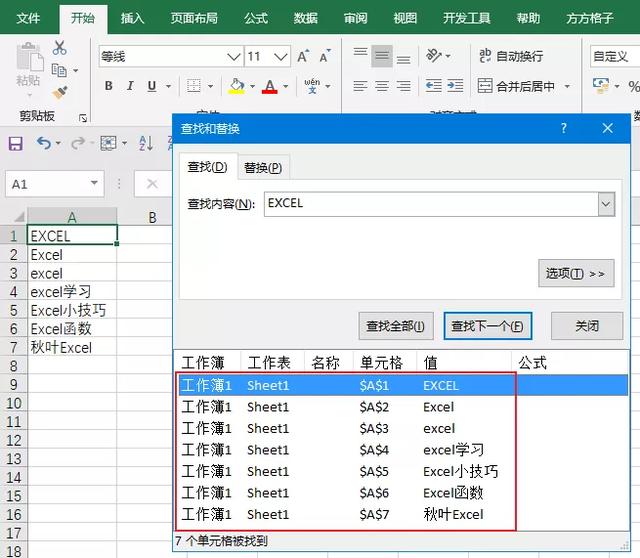
Task: Click the cell borders icon
Action: [193, 86]
